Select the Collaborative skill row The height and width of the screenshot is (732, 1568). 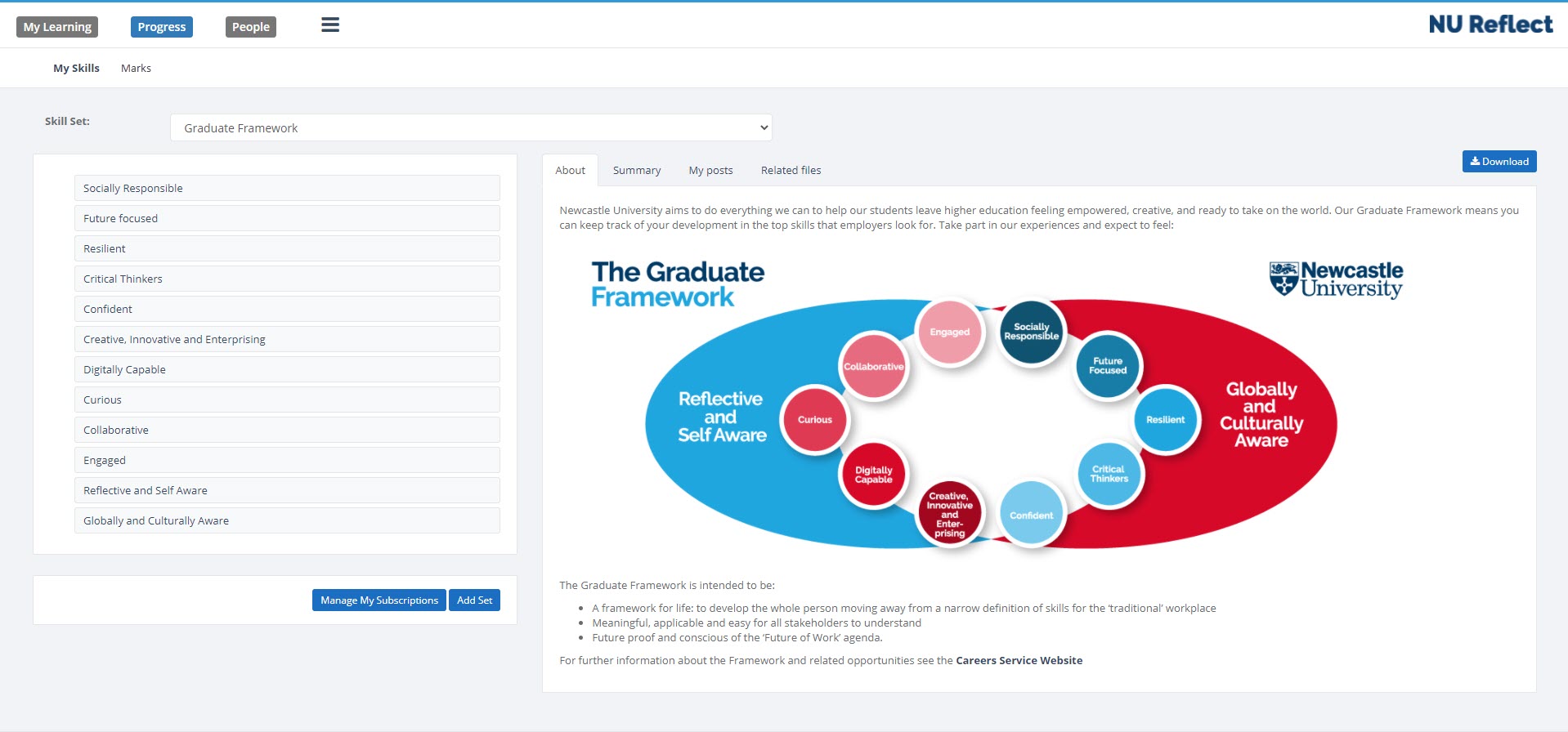[x=287, y=430]
